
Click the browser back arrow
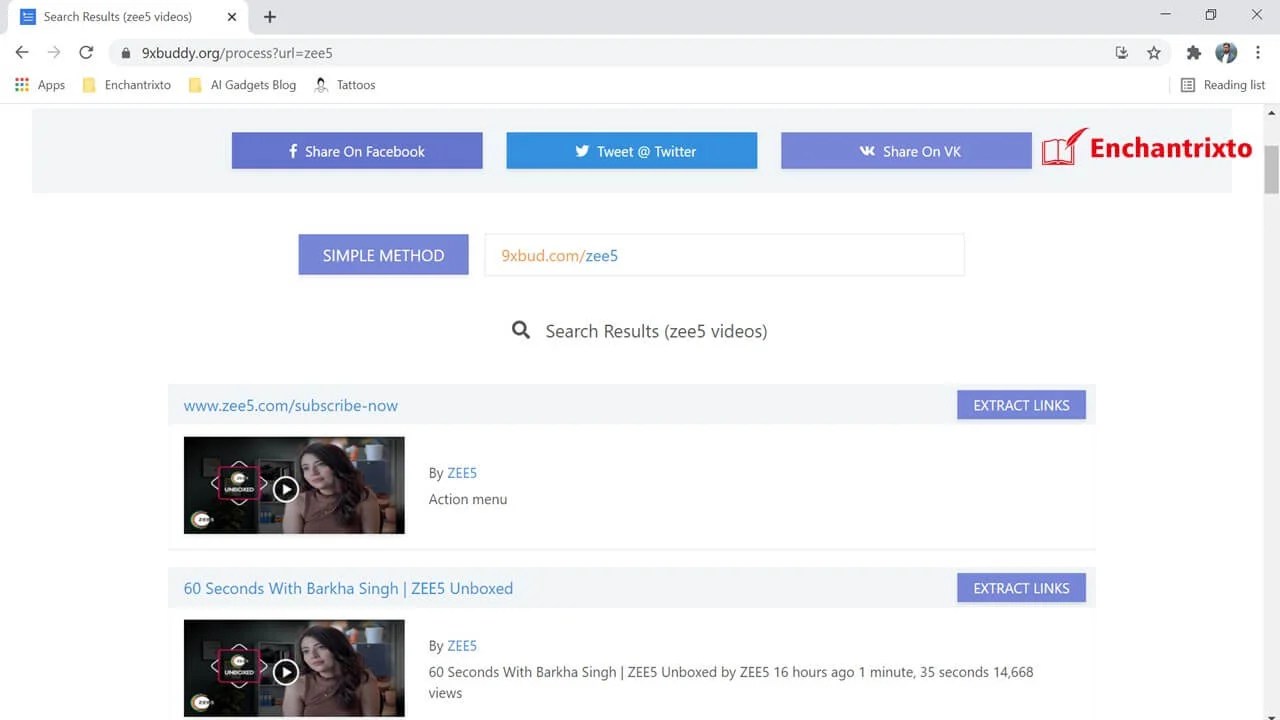pyautogui.click(x=22, y=53)
